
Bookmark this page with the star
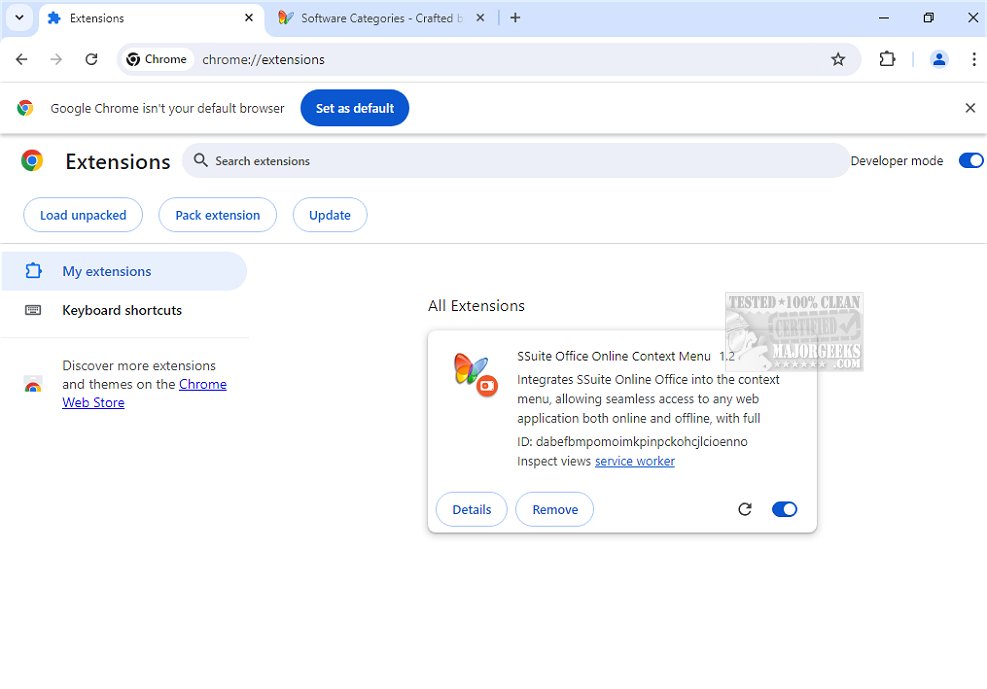(x=837, y=59)
